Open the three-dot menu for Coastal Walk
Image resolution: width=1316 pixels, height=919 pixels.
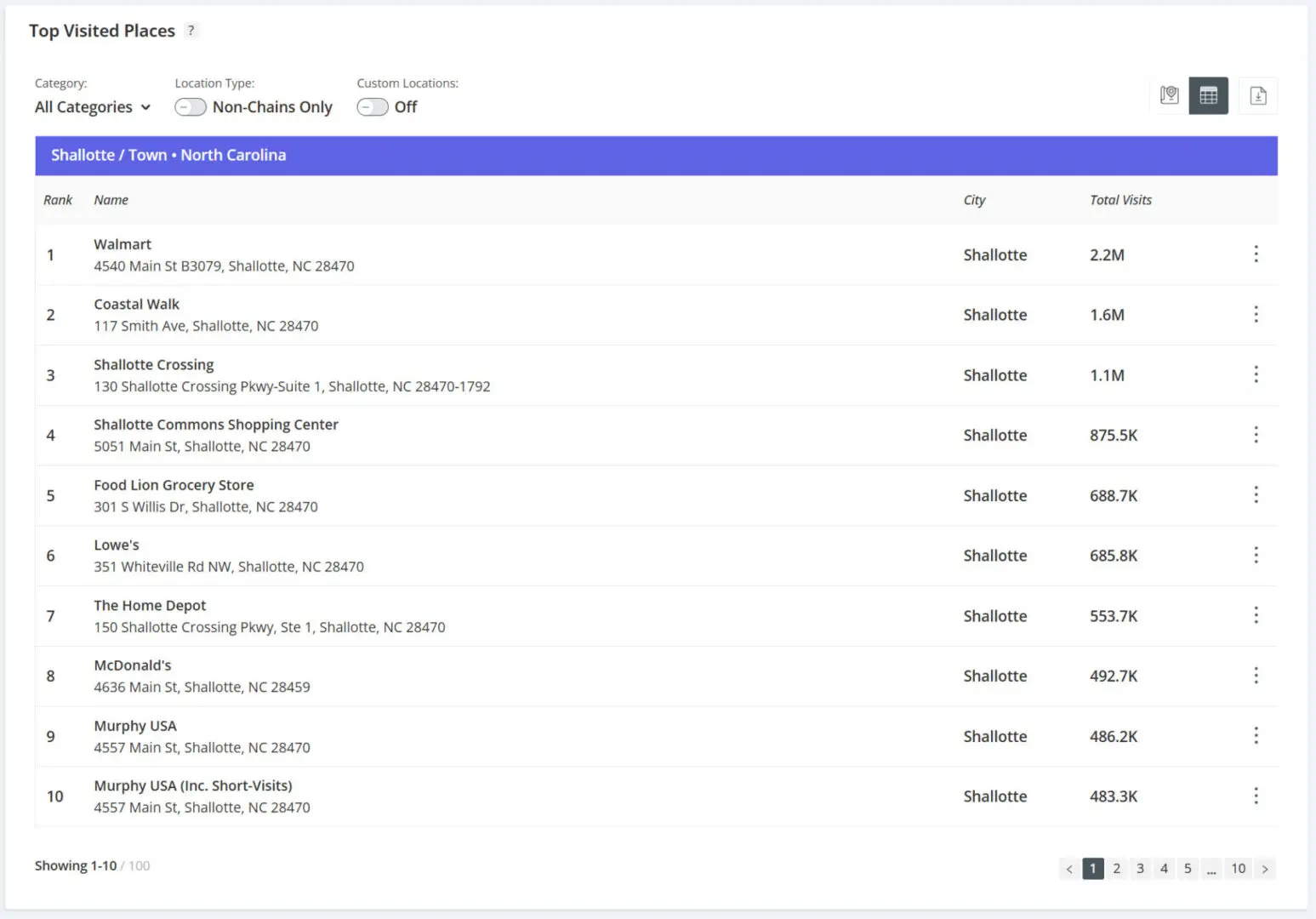click(x=1256, y=314)
